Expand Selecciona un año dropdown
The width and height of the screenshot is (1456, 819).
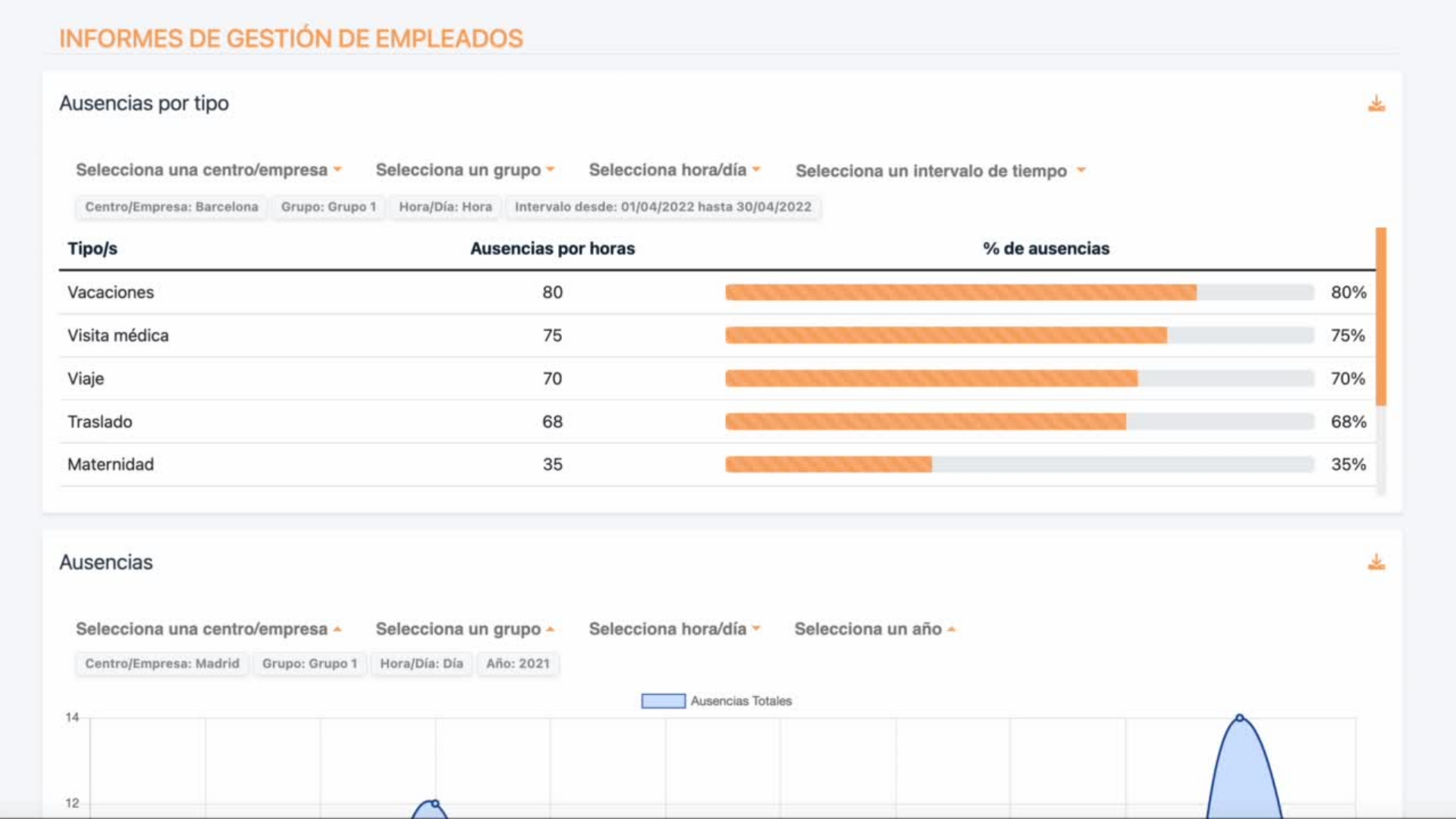(x=875, y=629)
